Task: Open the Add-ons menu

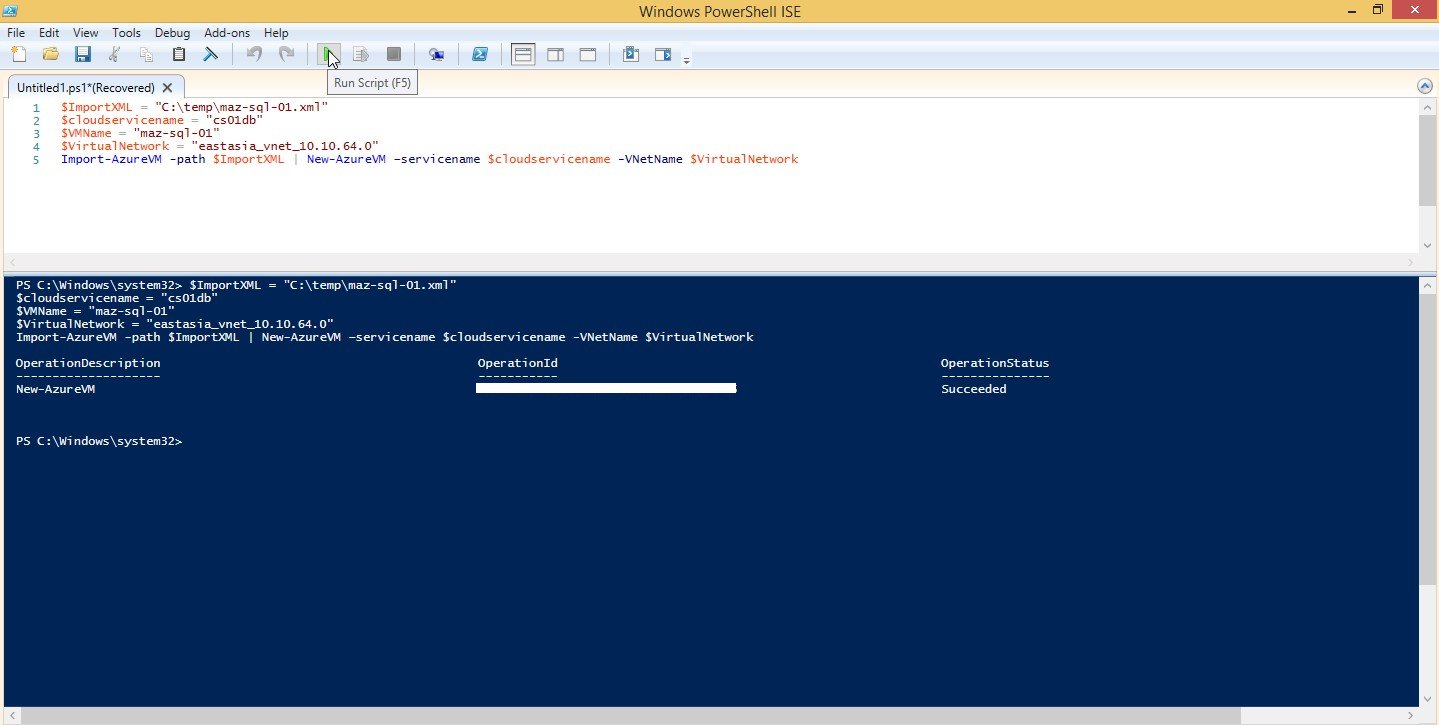Action: pyautogui.click(x=227, y=33)
